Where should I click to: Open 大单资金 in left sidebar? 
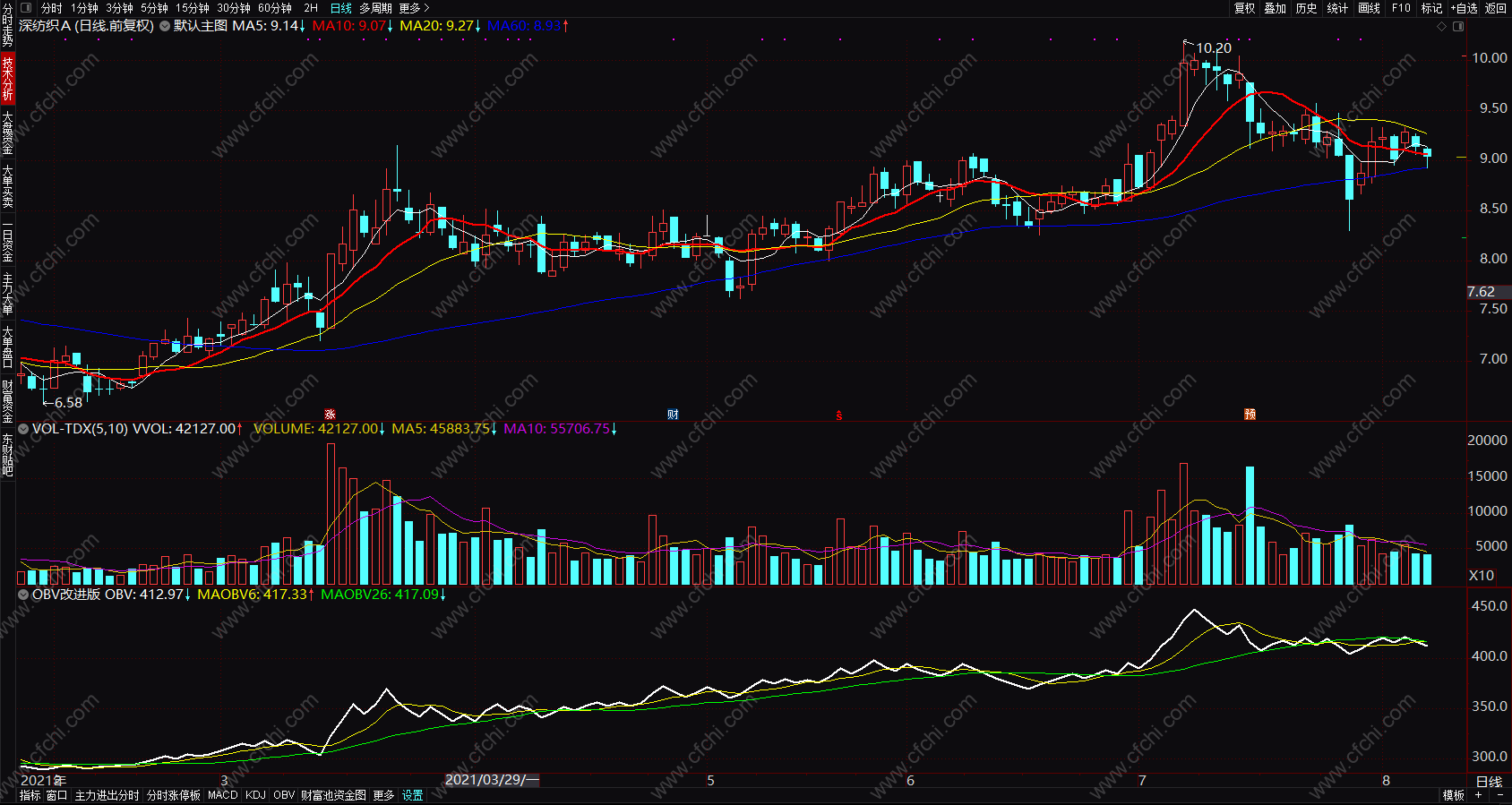pos(7,132)
